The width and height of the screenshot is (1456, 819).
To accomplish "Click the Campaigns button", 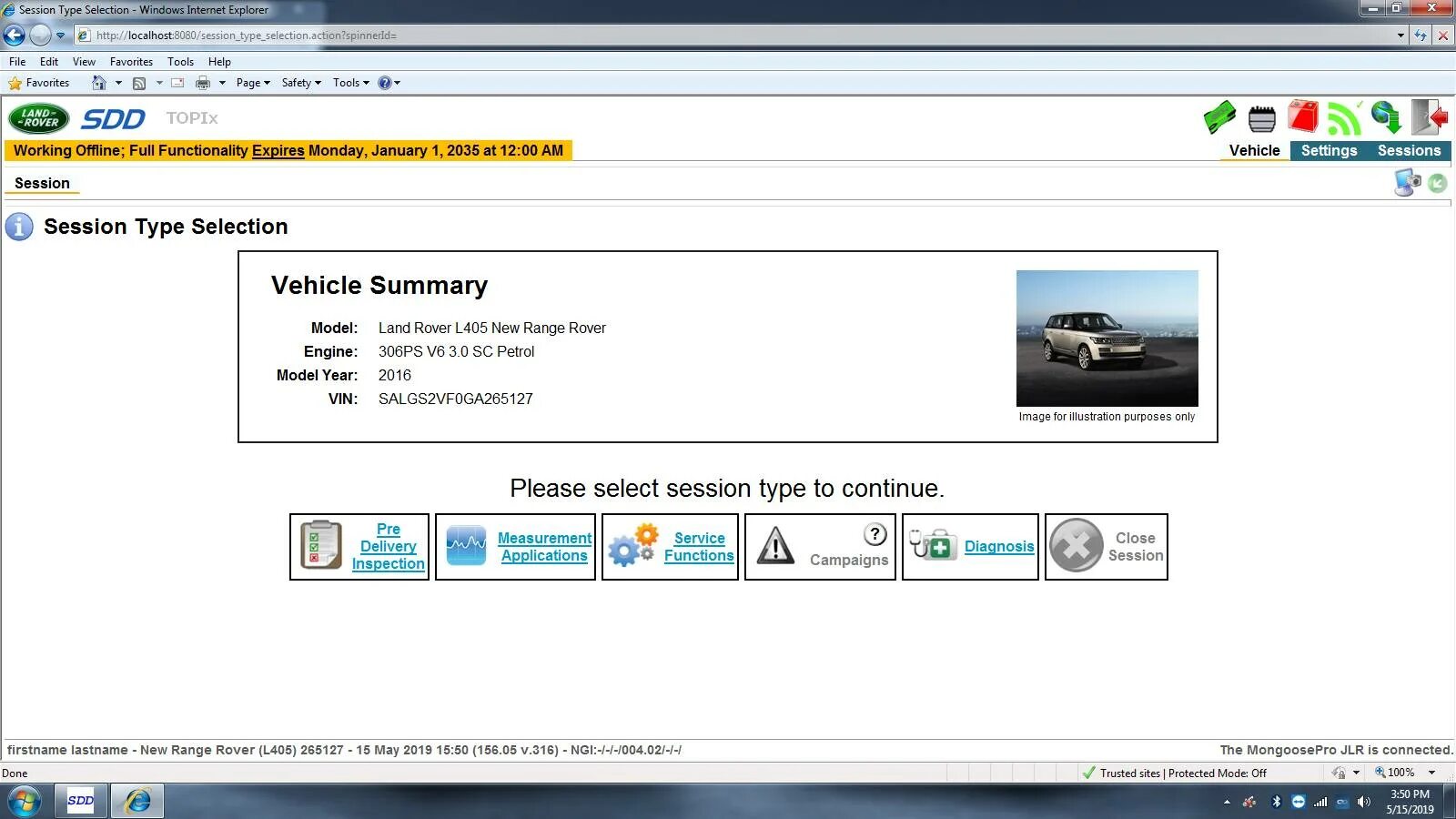I will click(820, 547).
